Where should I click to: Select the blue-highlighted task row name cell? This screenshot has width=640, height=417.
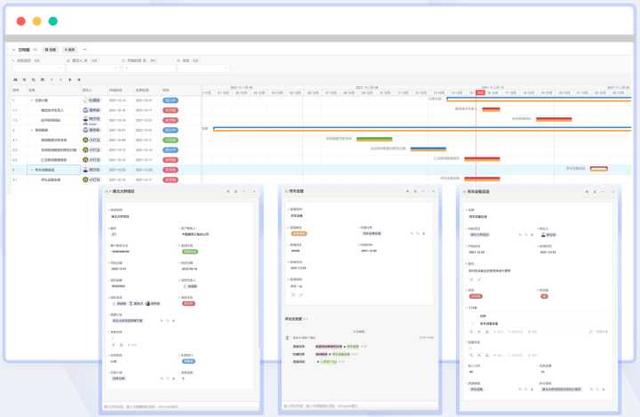click(x=53, y=170)
